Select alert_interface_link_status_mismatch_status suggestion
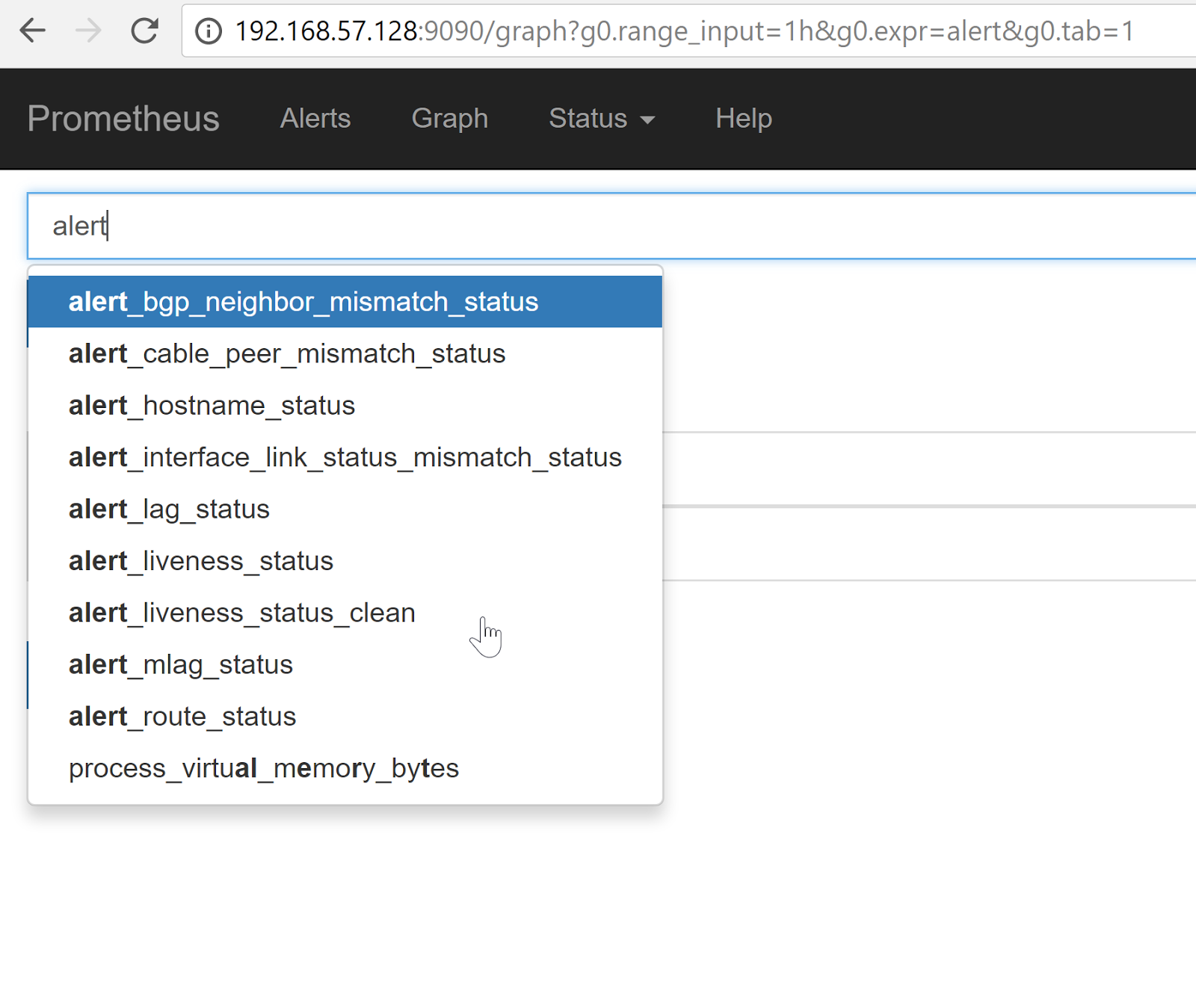 click(345, 457)
